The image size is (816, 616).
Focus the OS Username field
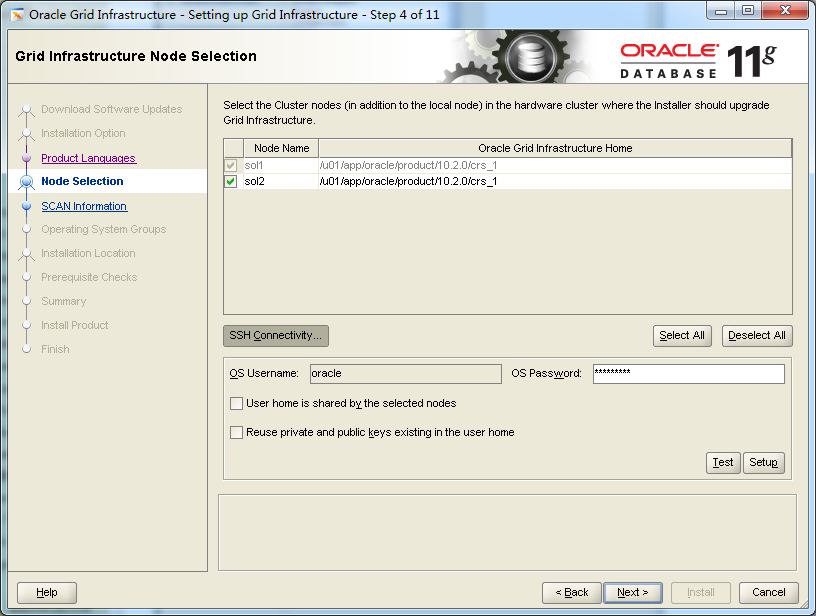406,374
